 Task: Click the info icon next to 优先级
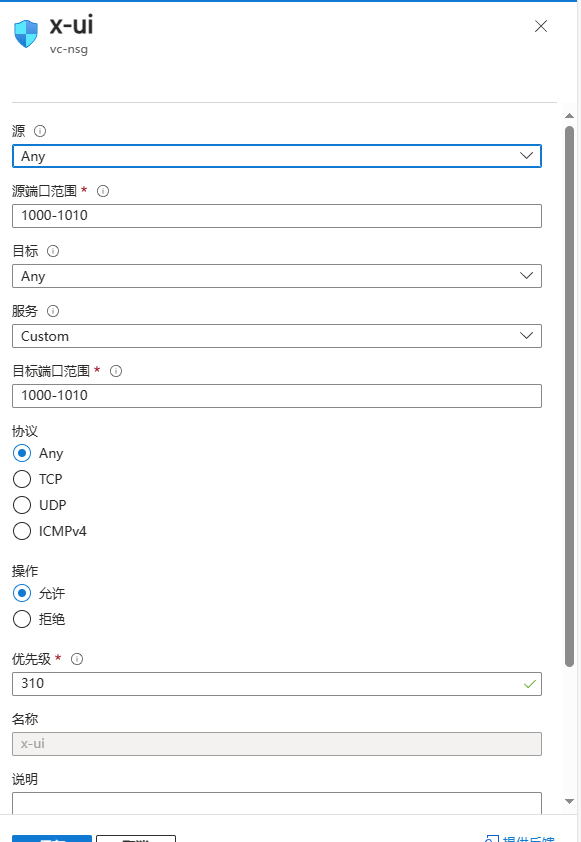tap(77, 659)
